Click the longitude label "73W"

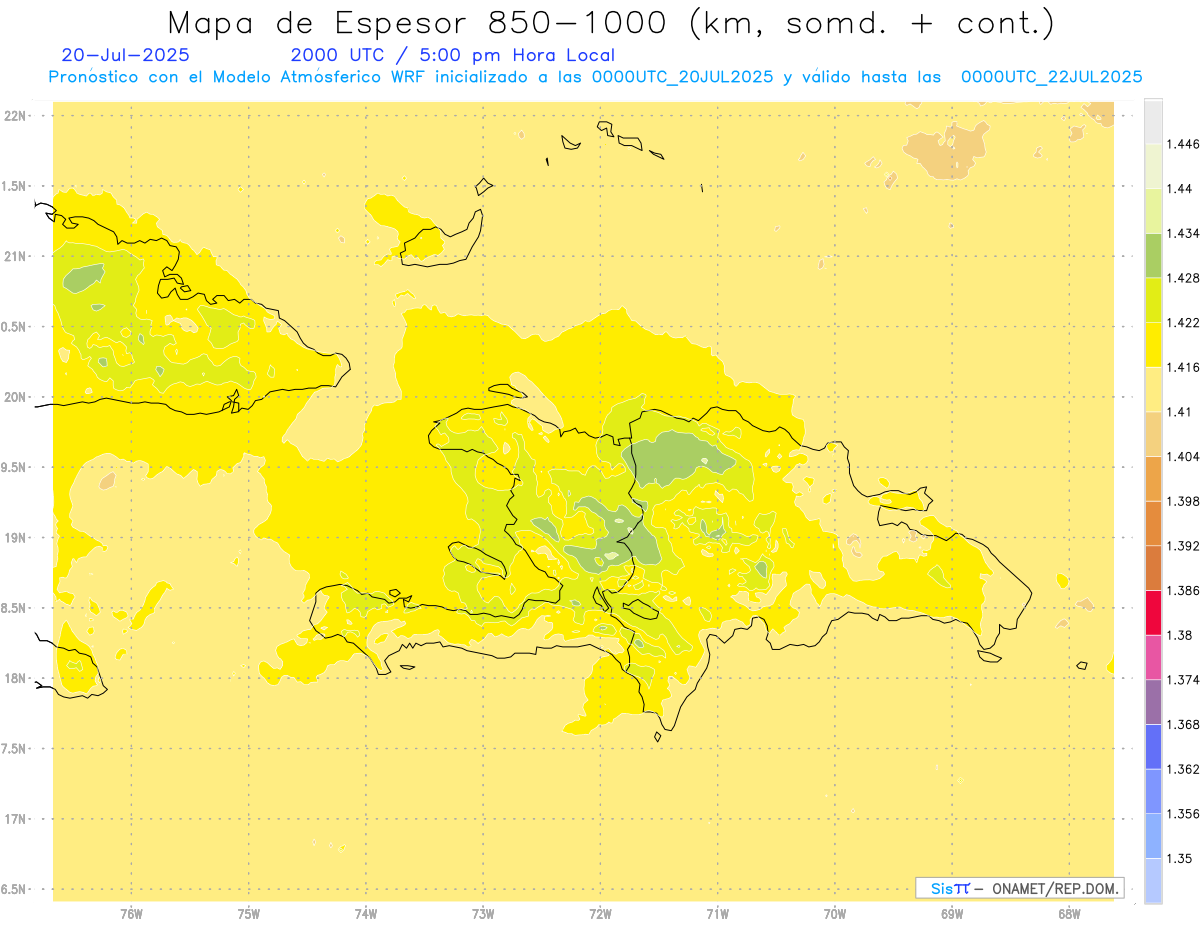[x=483, y=913]
